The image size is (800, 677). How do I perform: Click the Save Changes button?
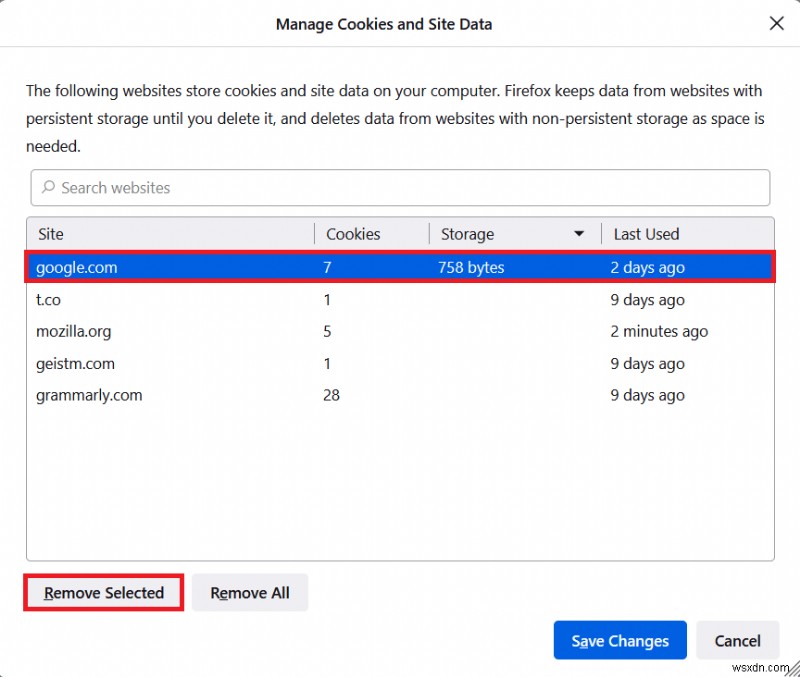[x=619, y=640]
